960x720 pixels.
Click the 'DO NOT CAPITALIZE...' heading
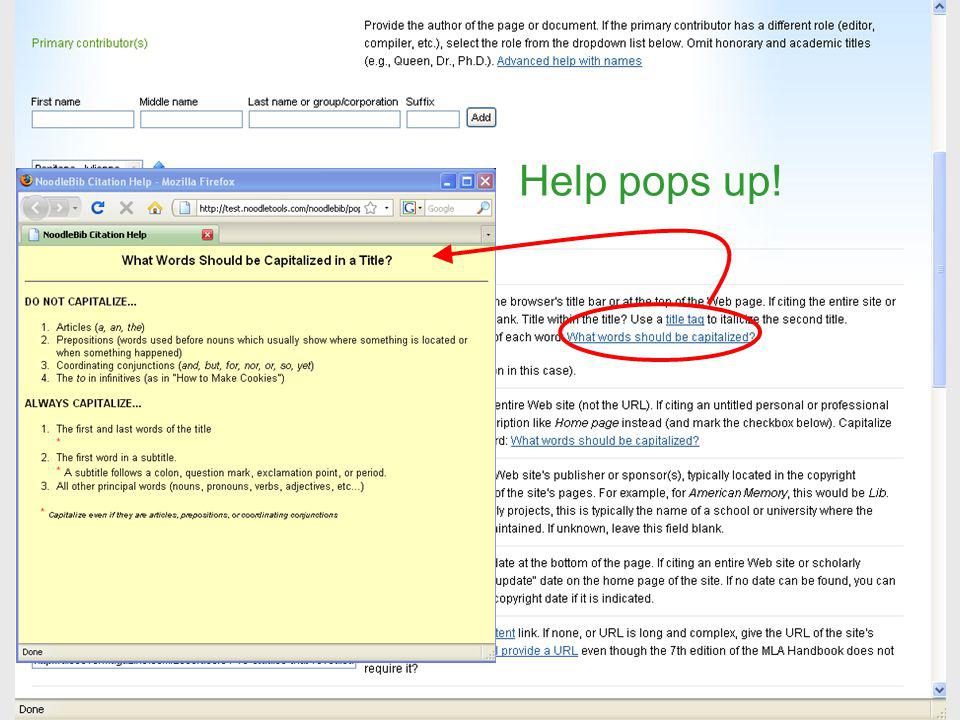(80, 302)
